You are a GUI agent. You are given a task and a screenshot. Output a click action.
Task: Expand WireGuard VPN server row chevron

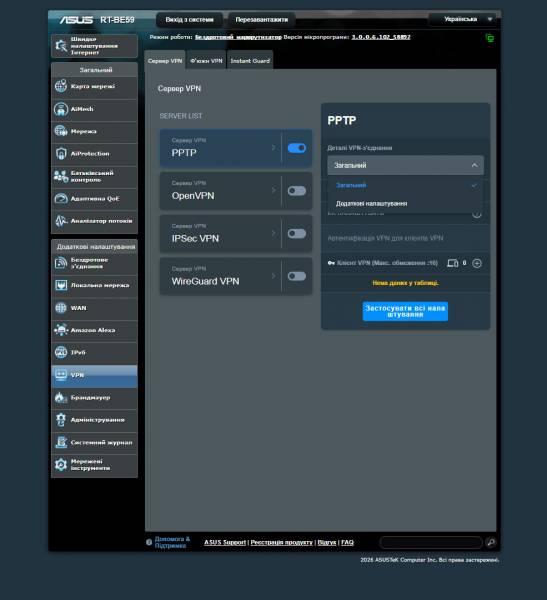(x=273, y=276)
